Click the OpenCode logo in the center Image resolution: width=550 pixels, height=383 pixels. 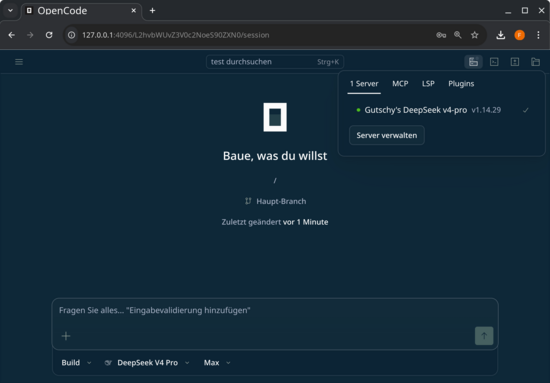(275, 117)
